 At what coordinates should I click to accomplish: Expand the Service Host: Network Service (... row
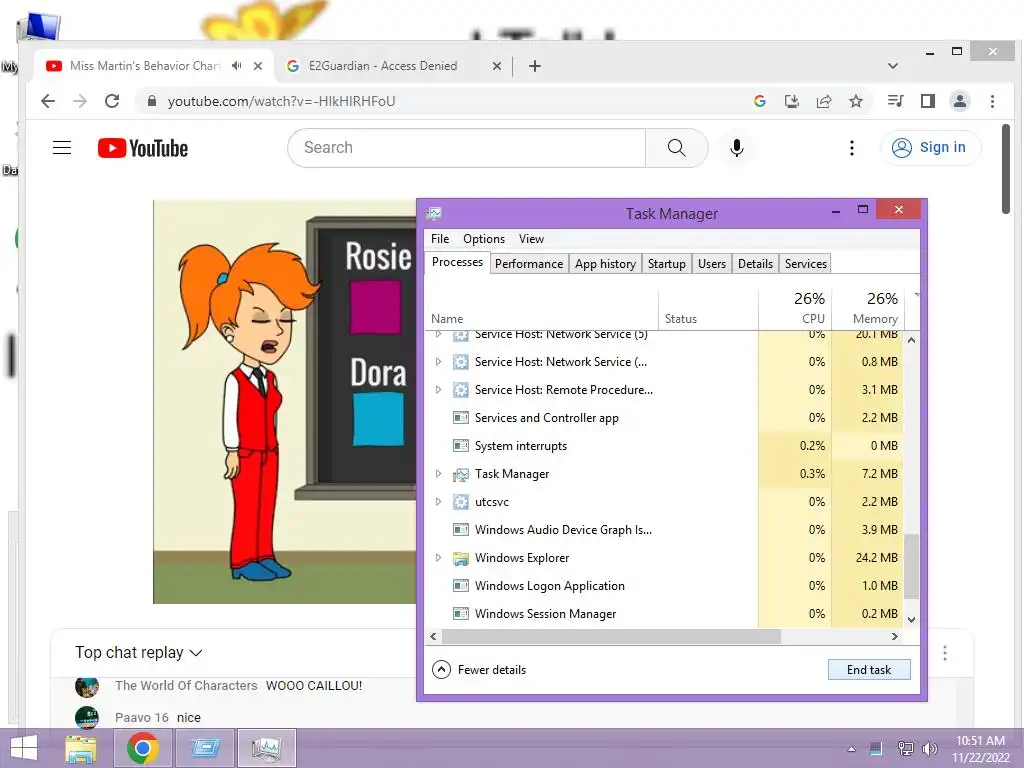[438, 362]
